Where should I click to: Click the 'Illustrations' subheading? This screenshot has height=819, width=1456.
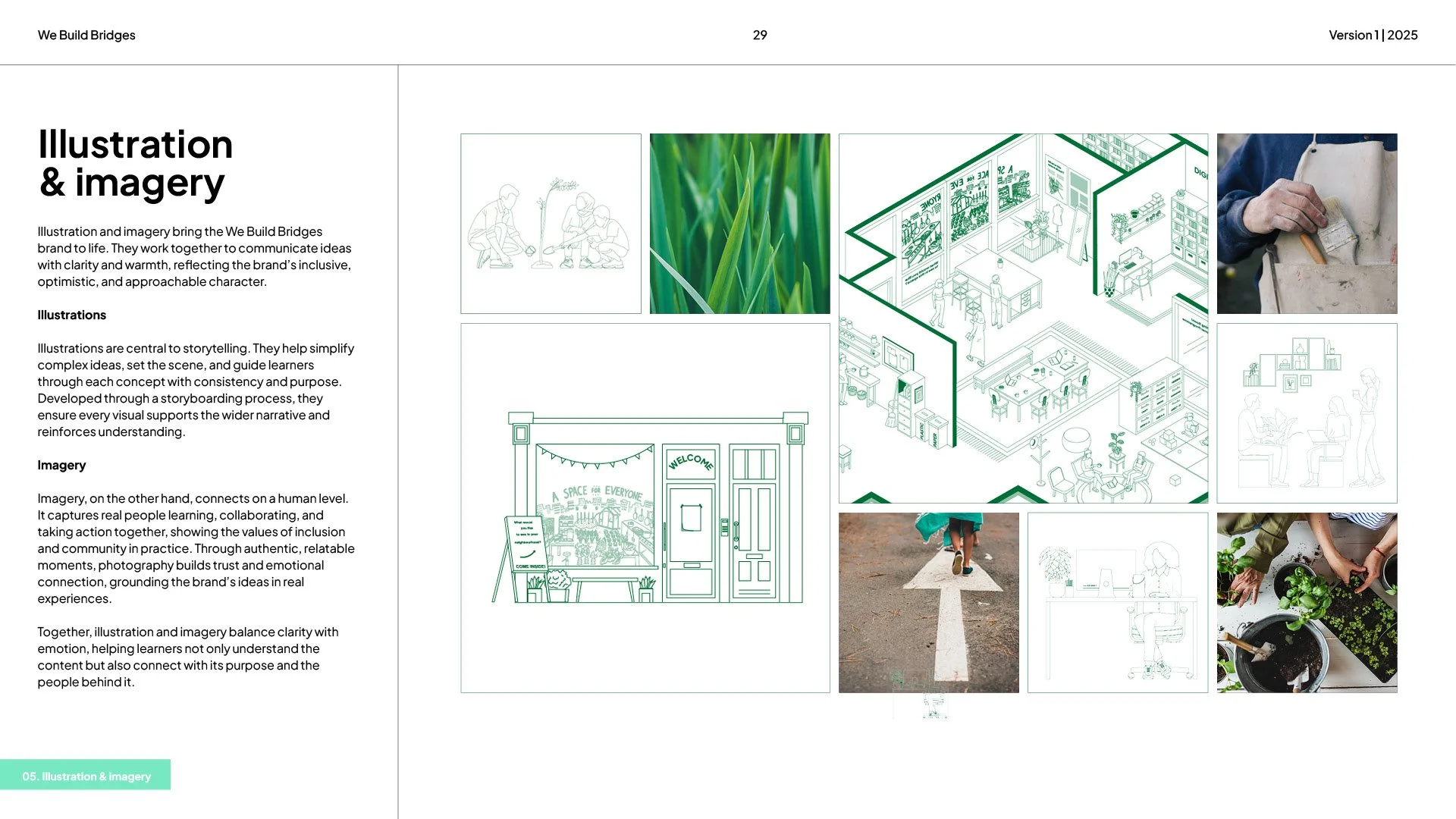pos(72,315)
